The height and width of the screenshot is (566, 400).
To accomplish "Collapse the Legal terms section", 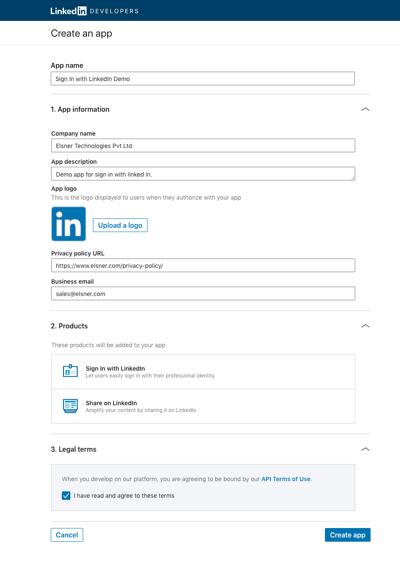I will [365, 449].
